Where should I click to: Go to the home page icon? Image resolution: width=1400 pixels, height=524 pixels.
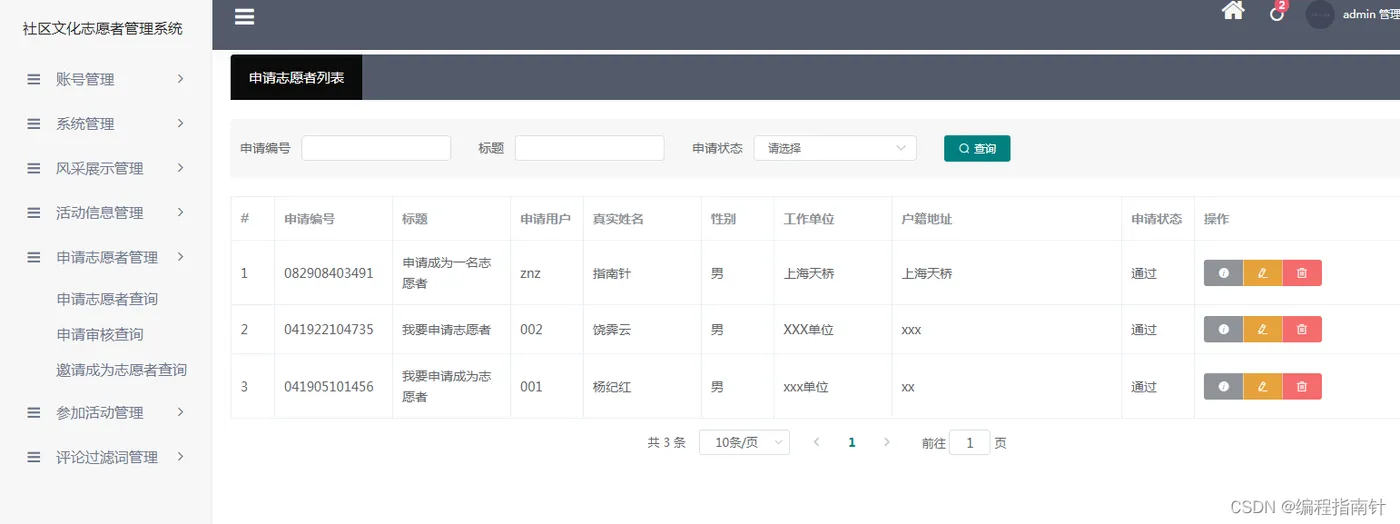pyautogui.click(x=1234, y=11)
